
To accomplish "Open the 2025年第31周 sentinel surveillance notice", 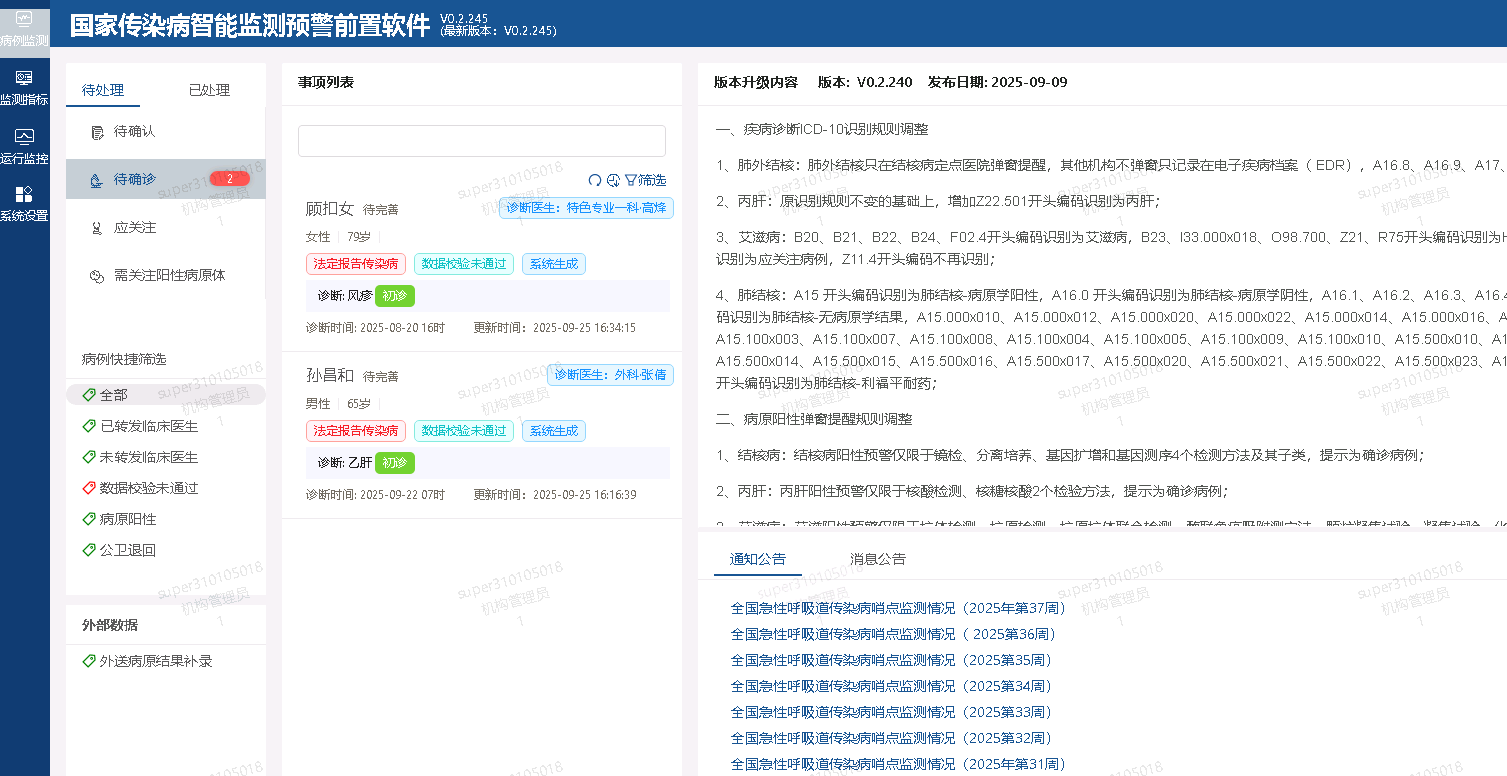I will (899, 764).
